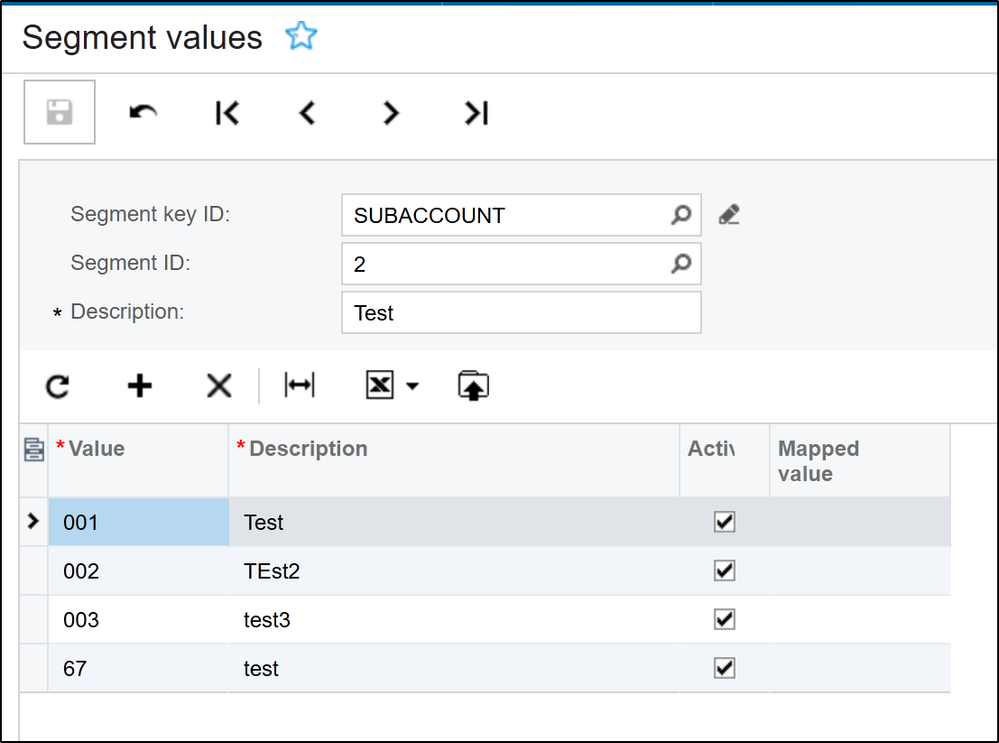Select the 003 value cell
The width and height of the screenshot is (999, 743).
point(138,619)
